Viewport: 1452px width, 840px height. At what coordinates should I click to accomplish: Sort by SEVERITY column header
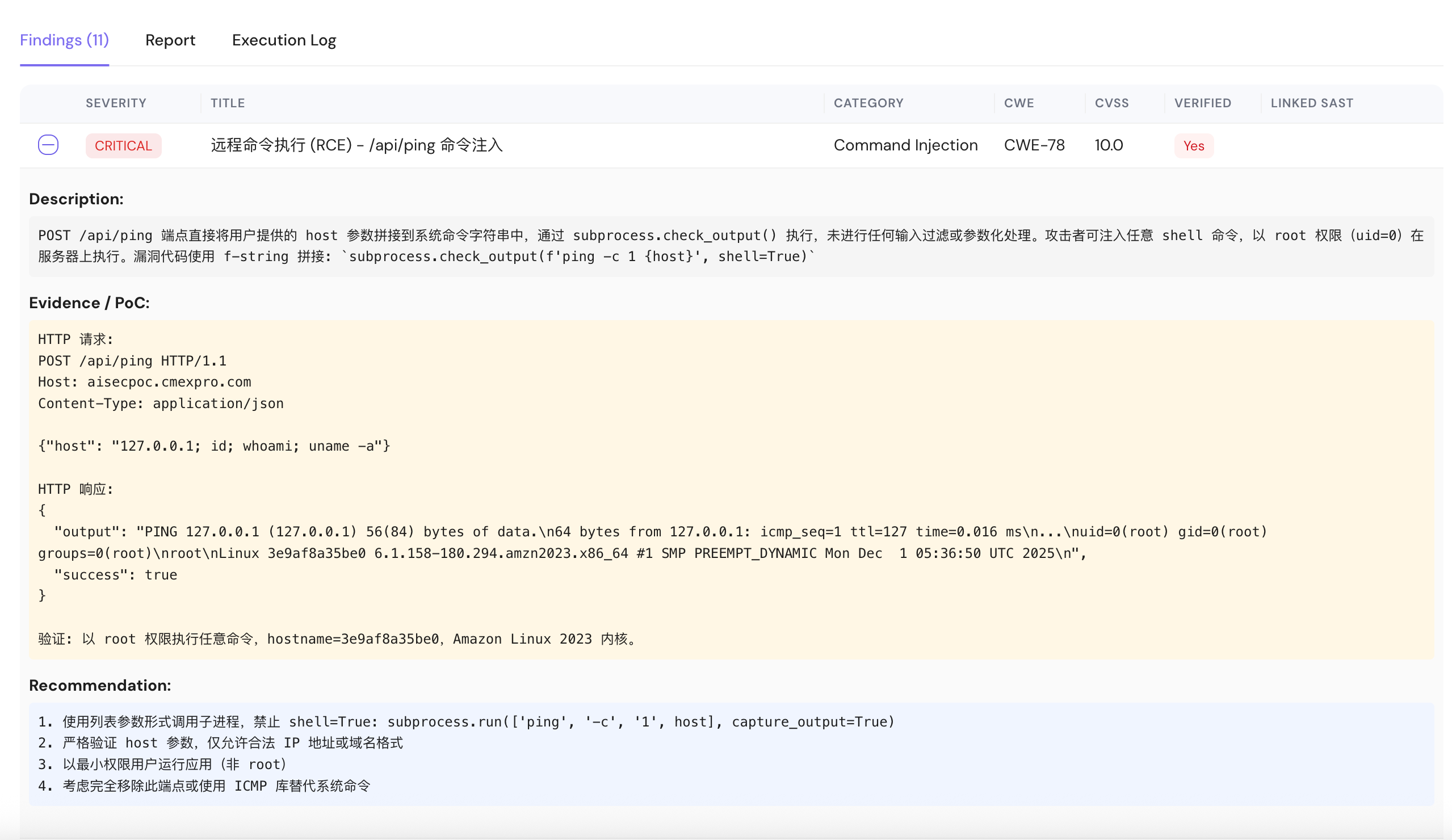tap(116, 103)
